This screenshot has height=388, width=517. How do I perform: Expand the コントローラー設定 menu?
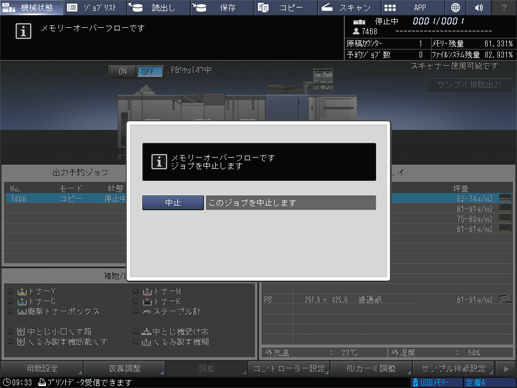(289, 369)
